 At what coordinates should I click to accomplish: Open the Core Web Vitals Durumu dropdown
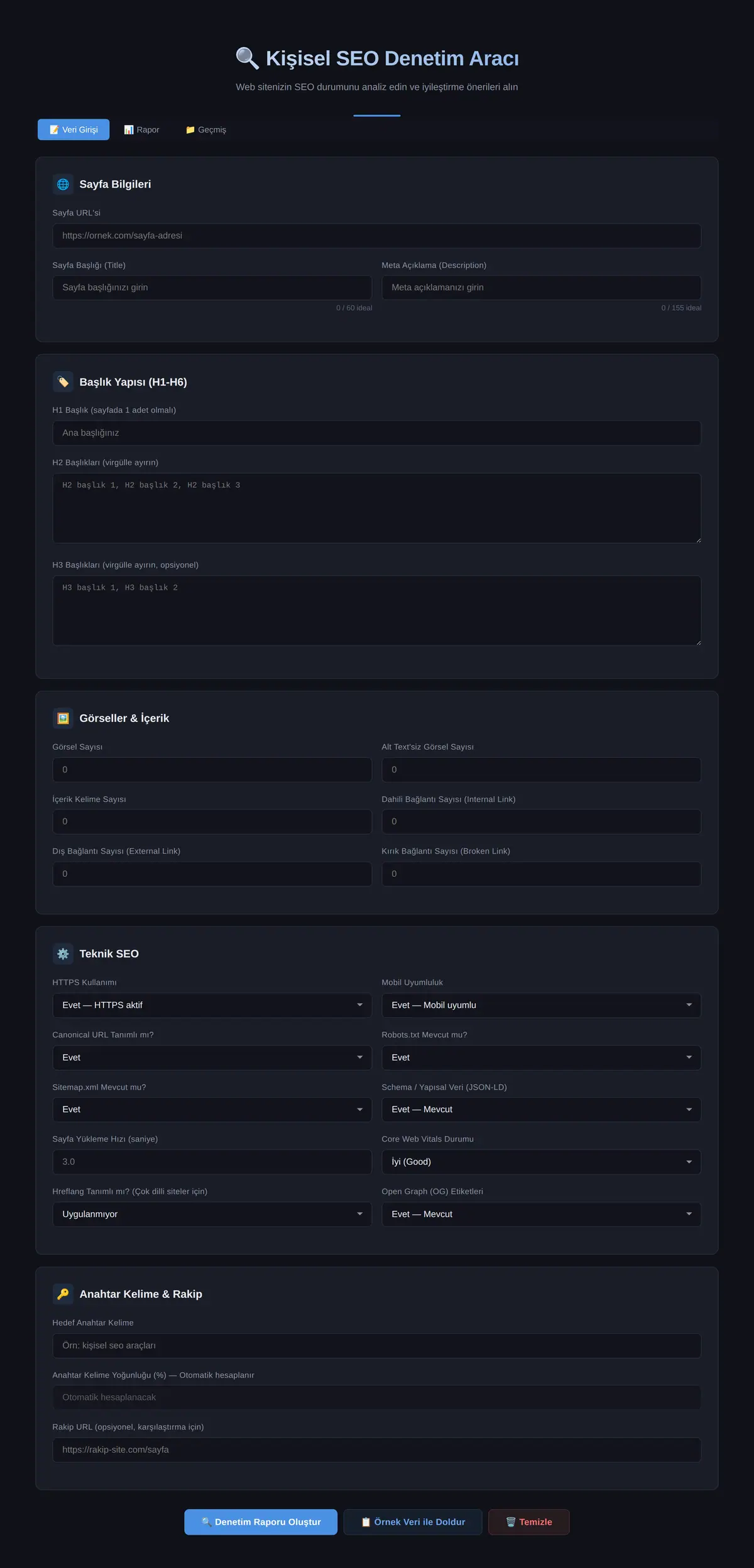tap(542, 1162)
